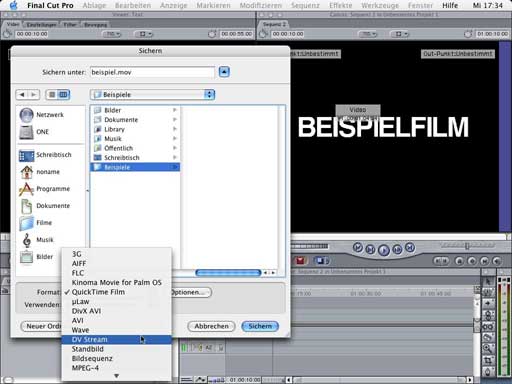Click the horizontal scrollbar in the file browser
Screen dimensions: 512x384
[x=228, y=273]
